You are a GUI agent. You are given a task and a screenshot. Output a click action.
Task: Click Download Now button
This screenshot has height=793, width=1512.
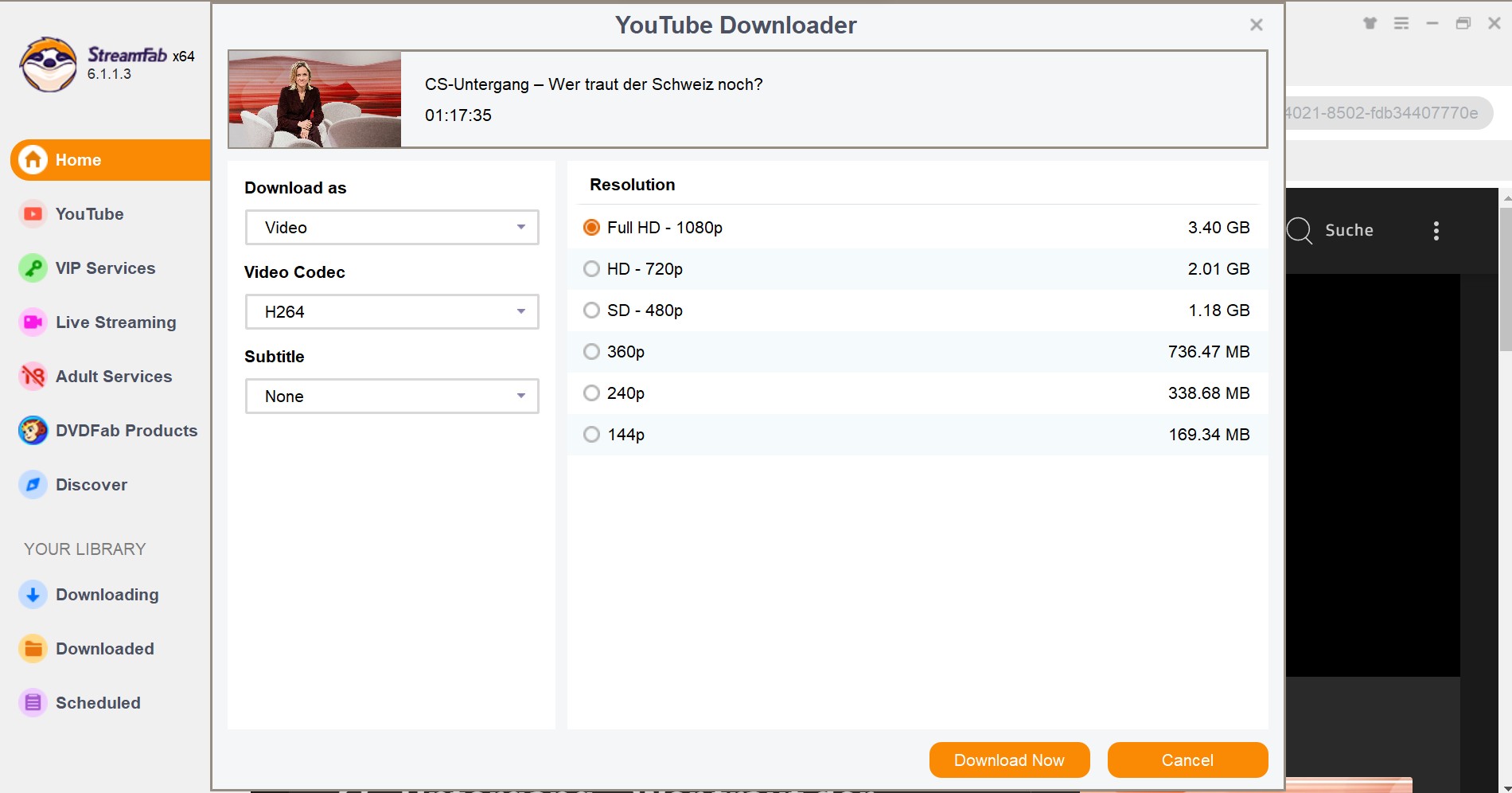[x=1009, y=760]
